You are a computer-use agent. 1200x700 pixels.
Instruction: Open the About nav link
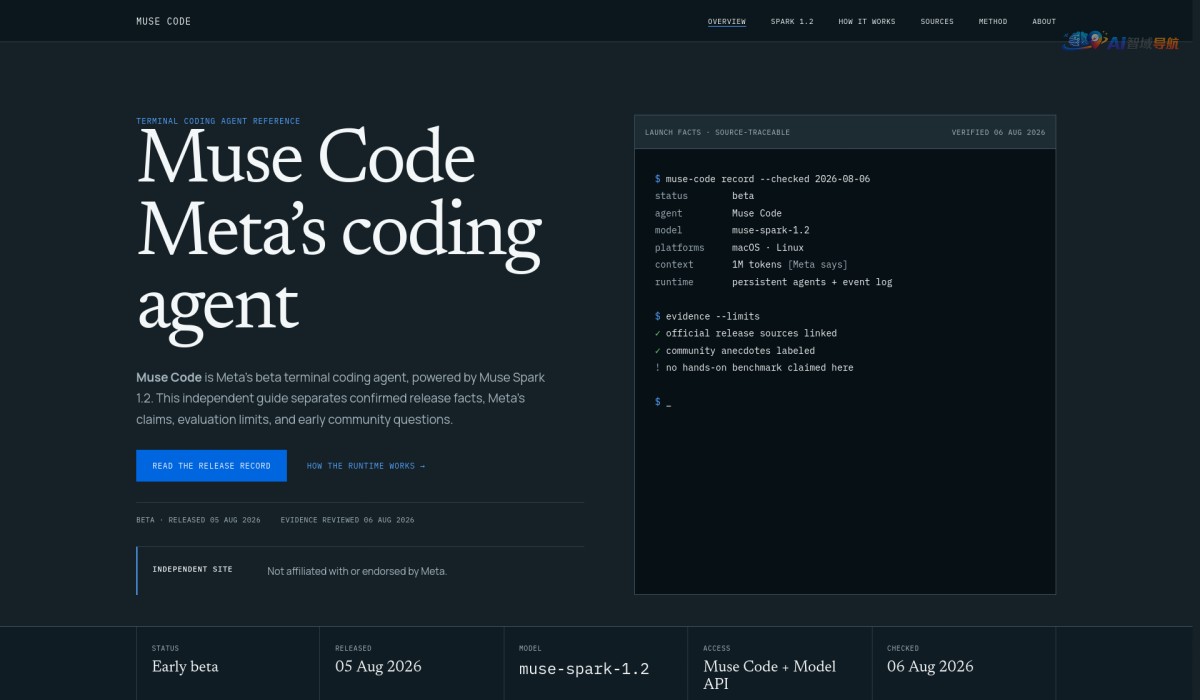point(1044,21)
